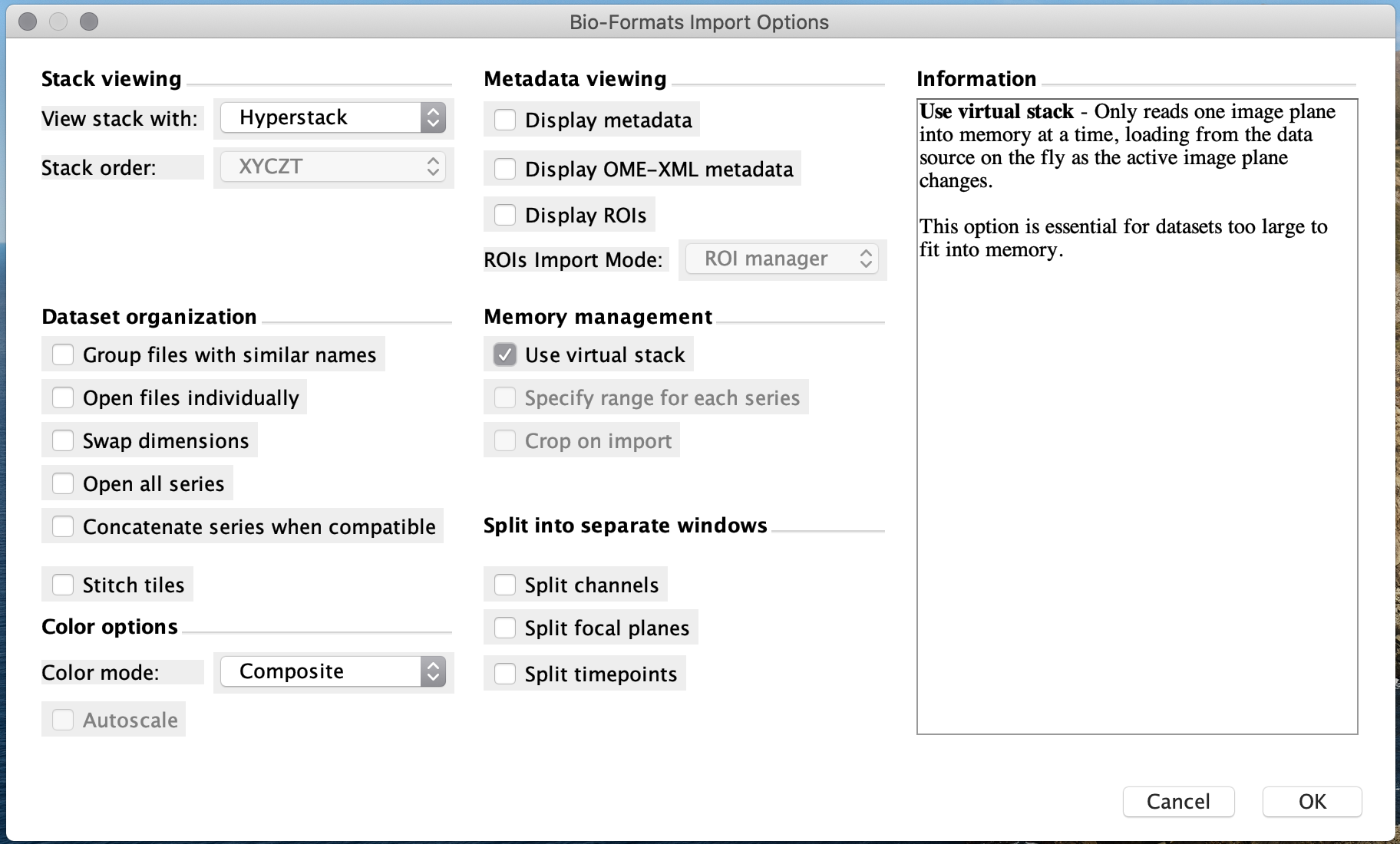Check the Swap dimensions option
The image size is (1400, 844).
coord(63,440)
